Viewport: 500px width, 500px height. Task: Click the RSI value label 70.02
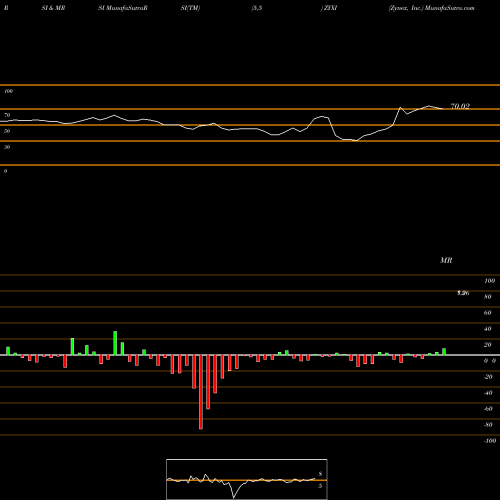[x=460, y=106]
